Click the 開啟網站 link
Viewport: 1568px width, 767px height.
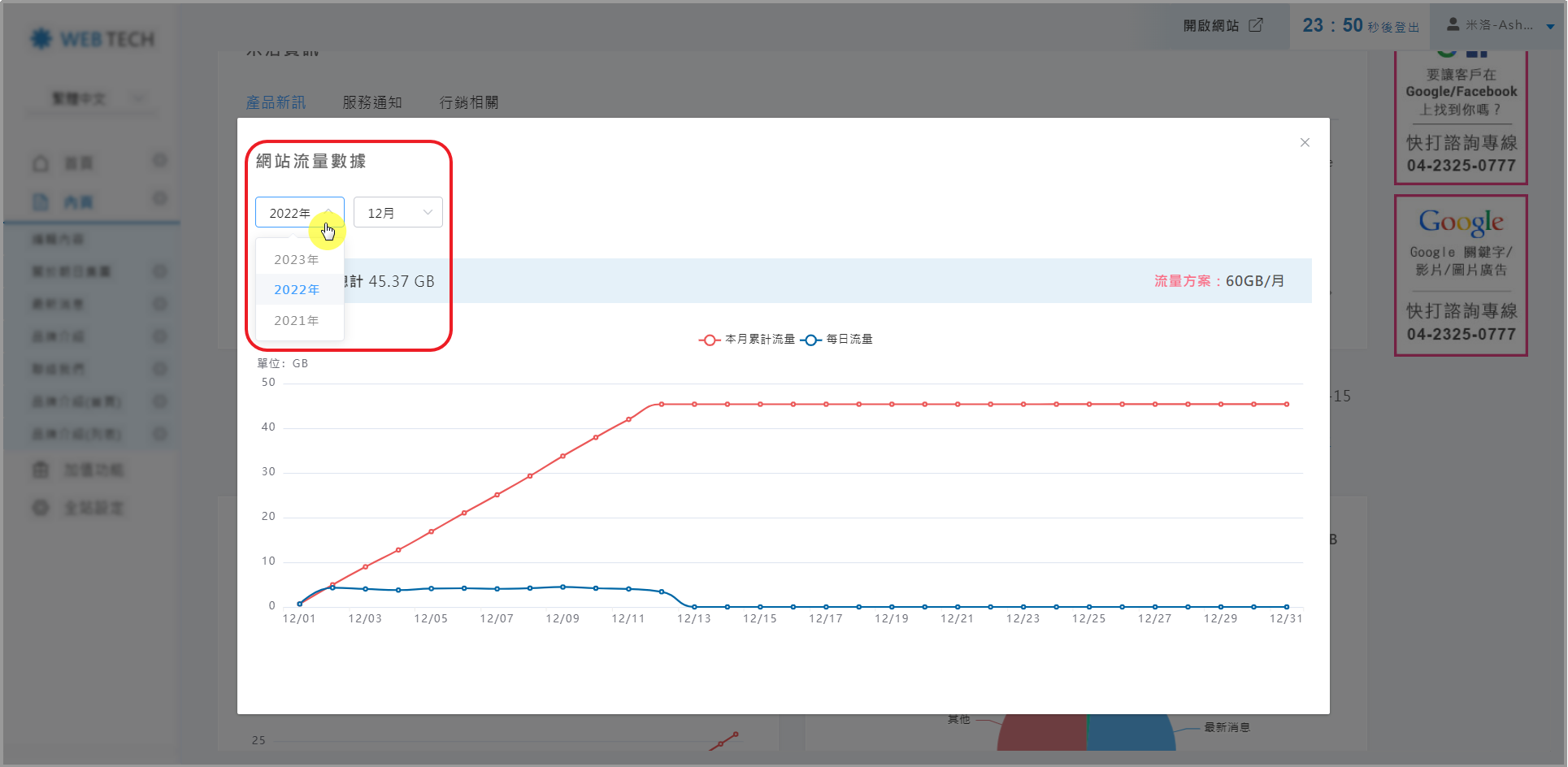point(1210,26)
